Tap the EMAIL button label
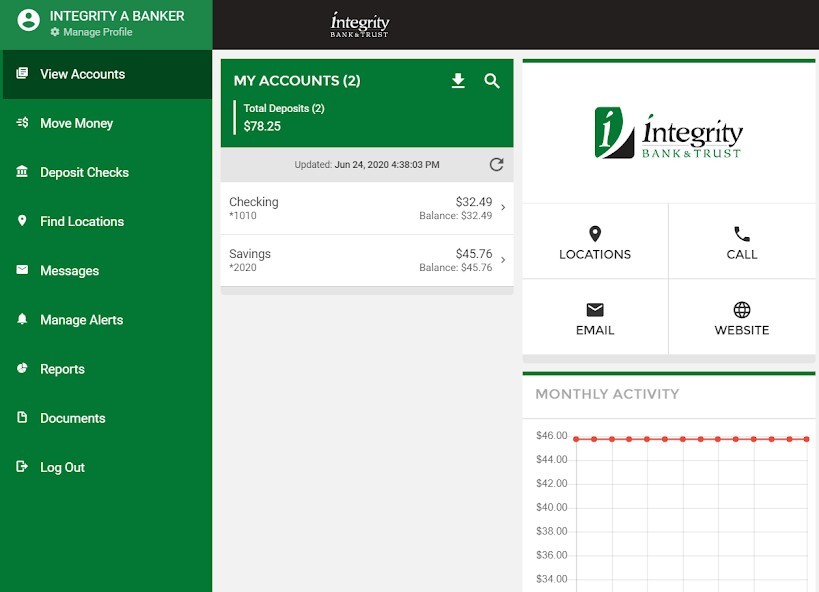819x592 pixels. (595, 330)
